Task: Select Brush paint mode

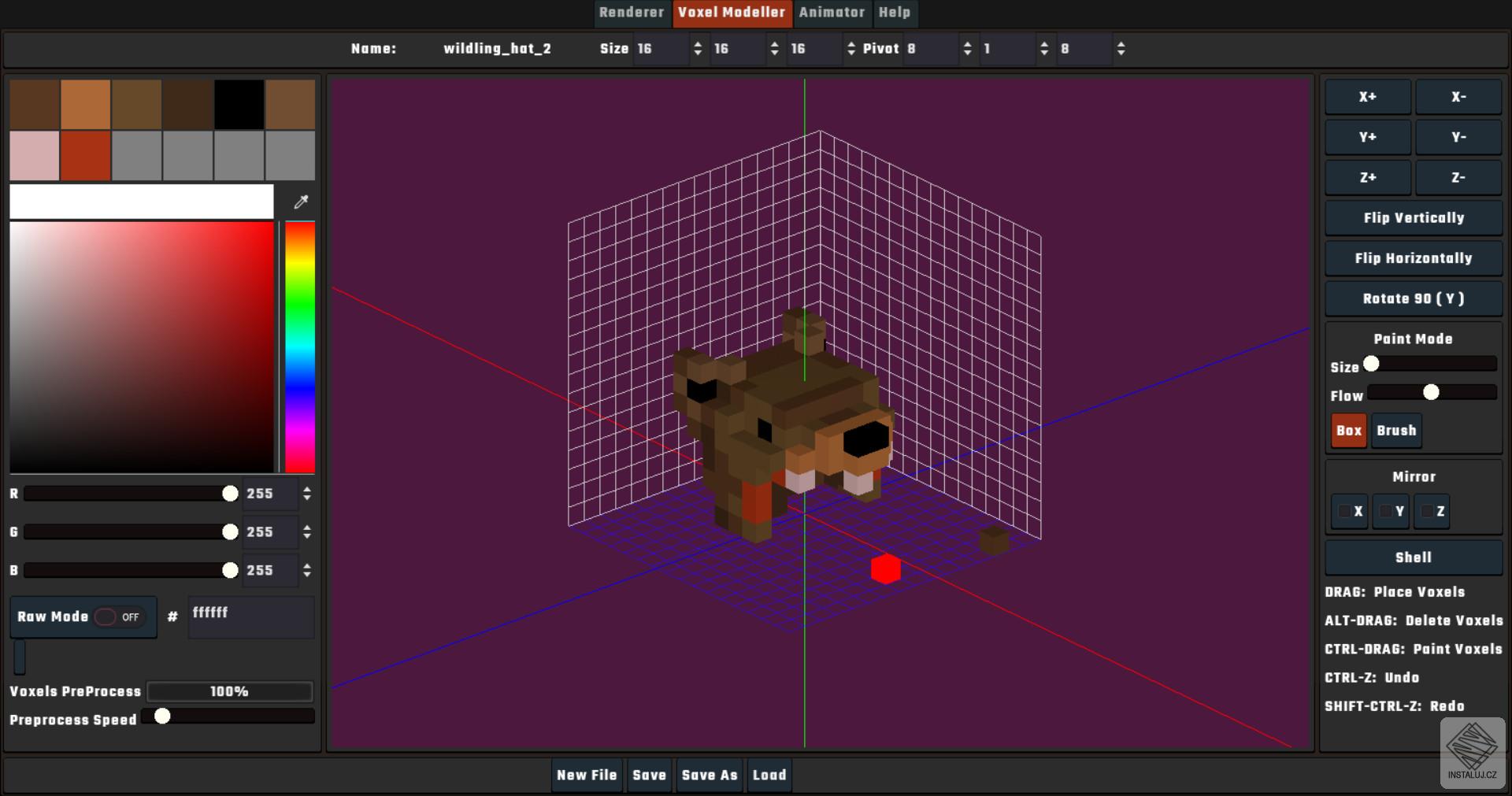Action: point(1396,431)
